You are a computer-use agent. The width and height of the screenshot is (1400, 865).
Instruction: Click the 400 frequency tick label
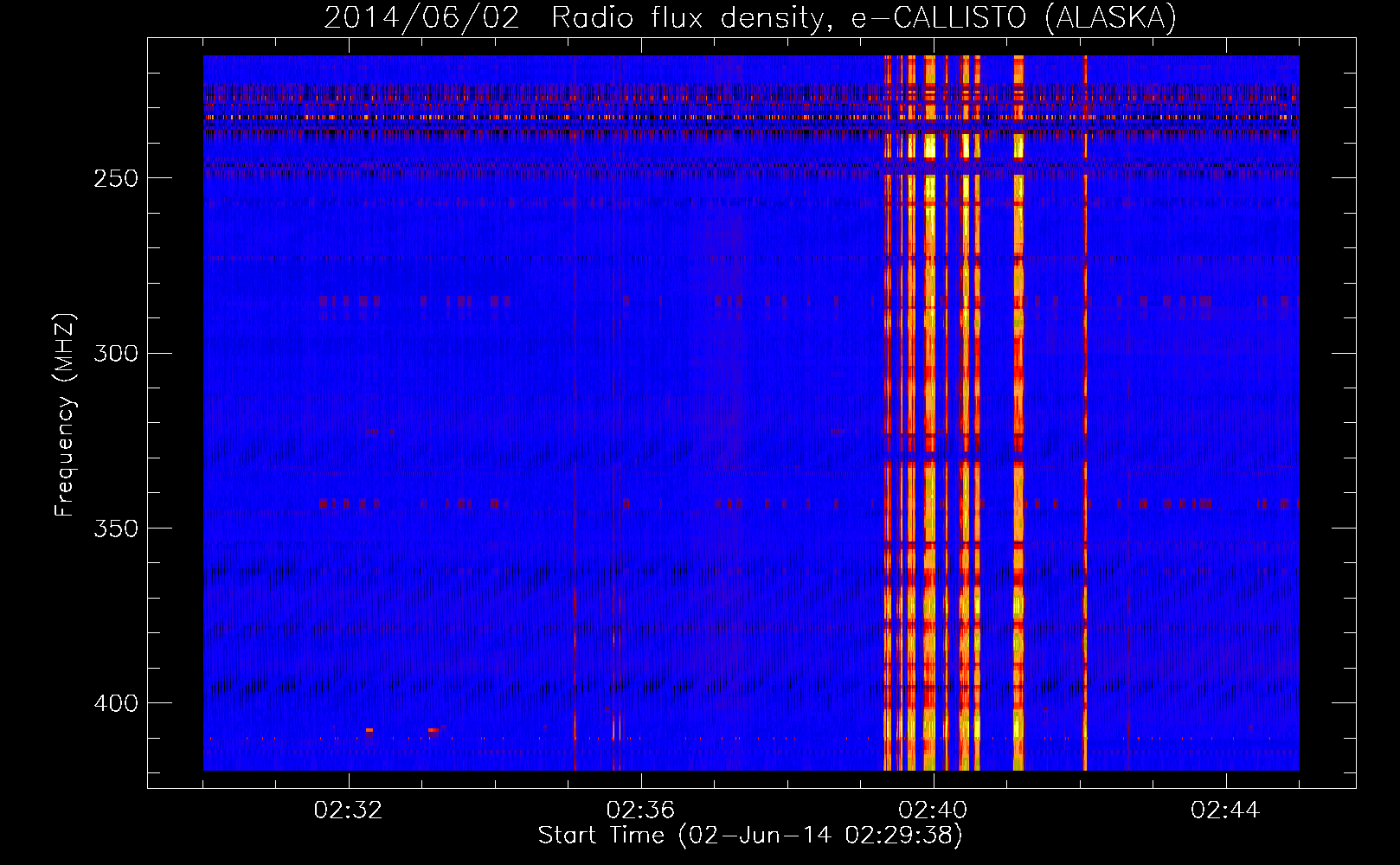click(x=116, y=703)
